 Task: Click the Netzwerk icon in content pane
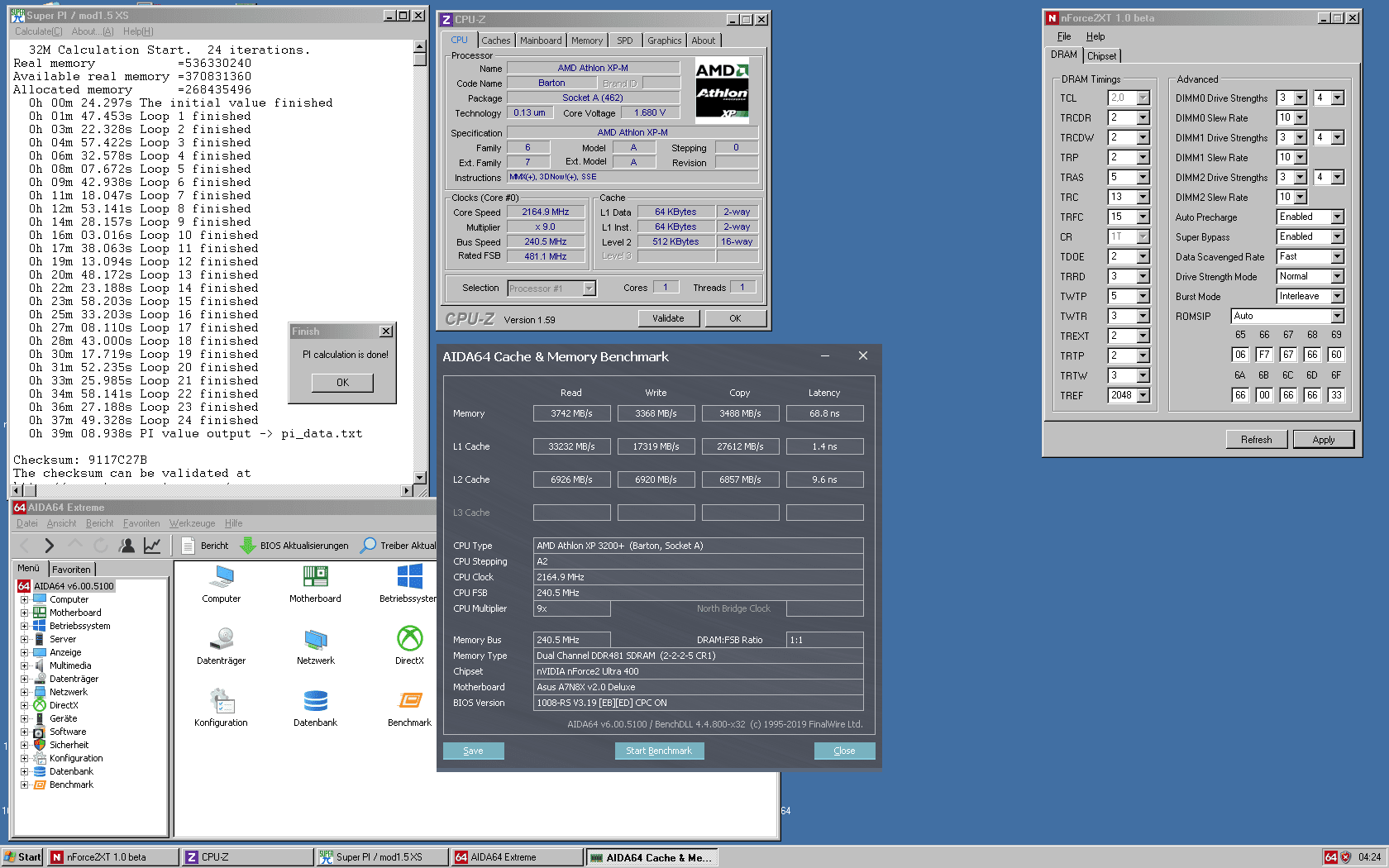pos(315,639)
